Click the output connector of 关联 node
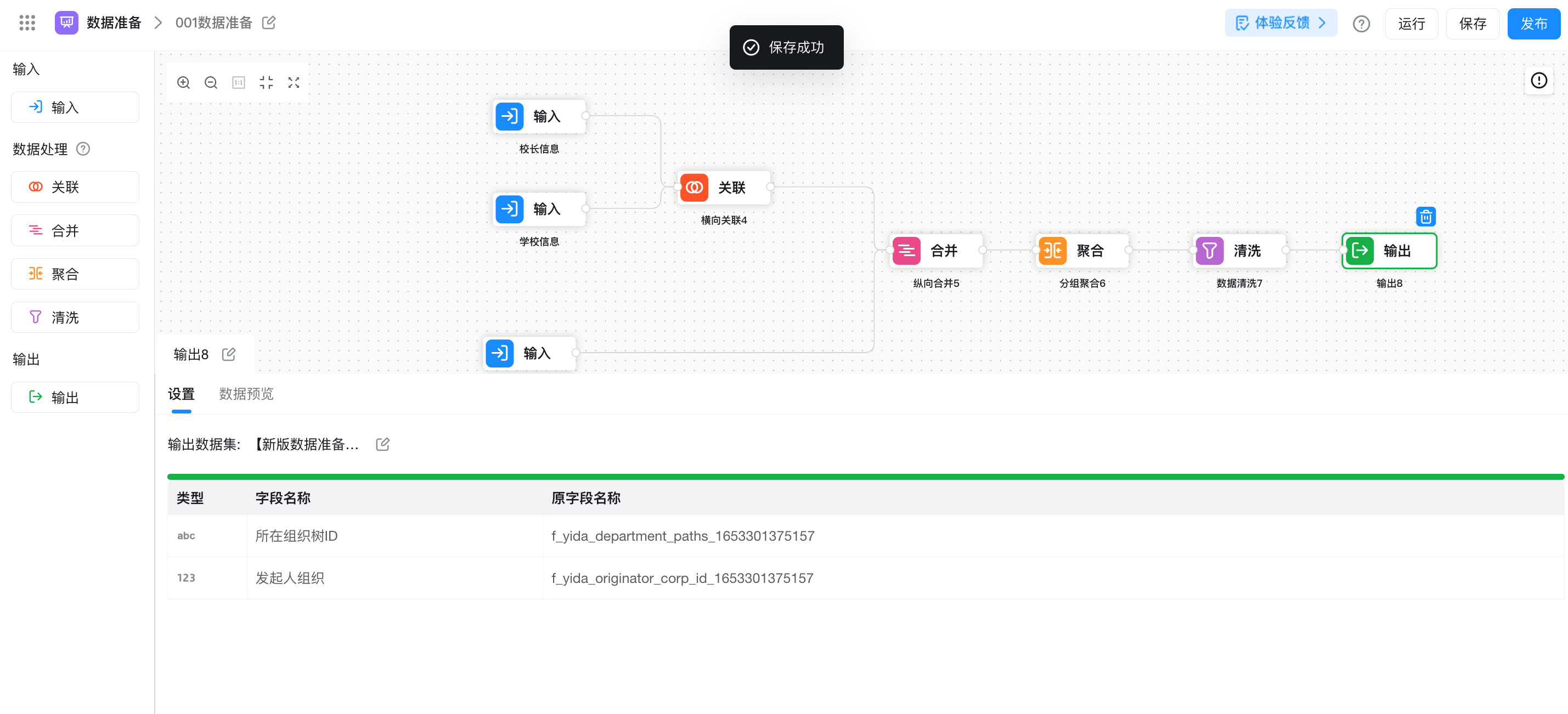 771,188
